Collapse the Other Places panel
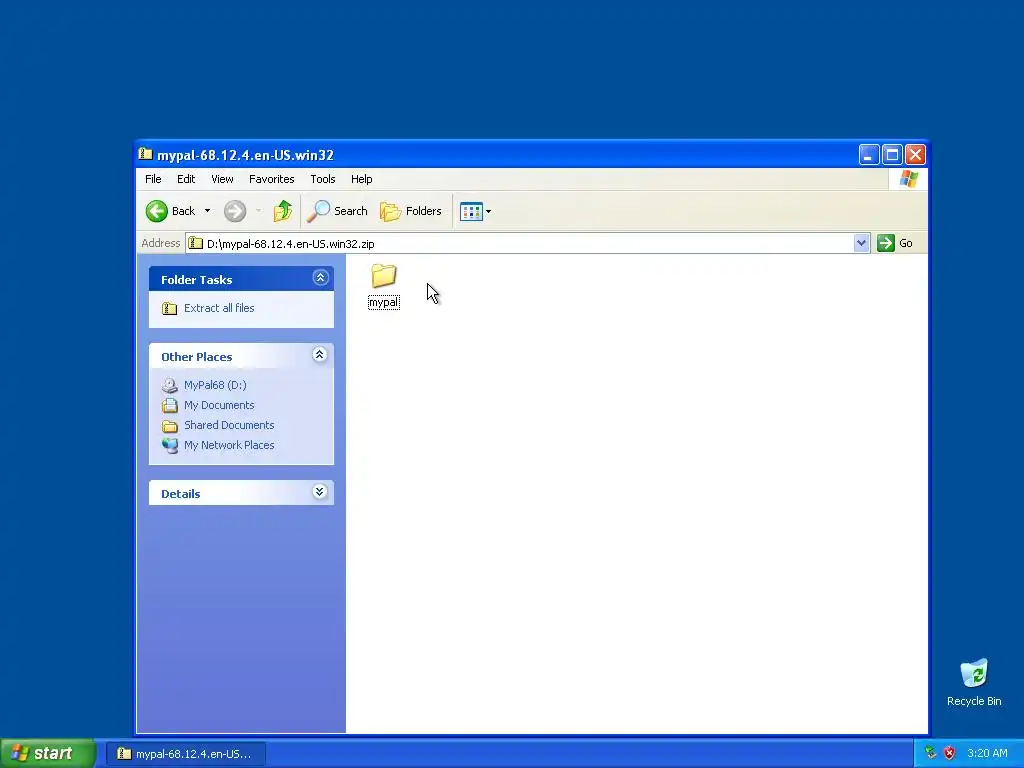Screen dimensions: 1024x768 click(x=319, y=355)
